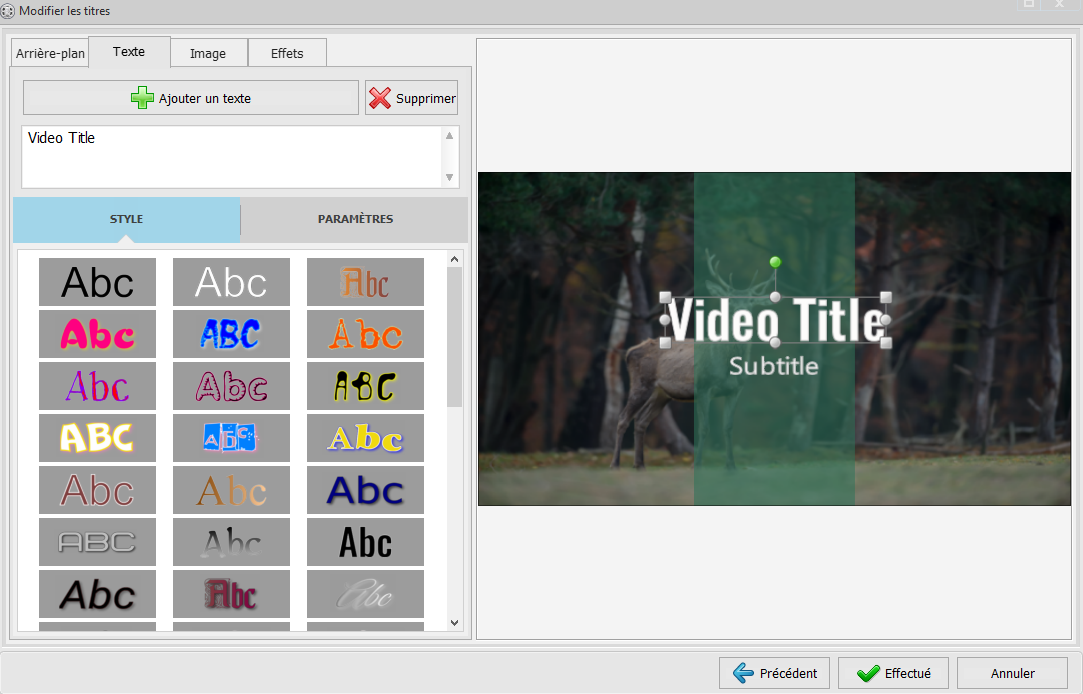Apply the blue splatter Abc style

231,438
